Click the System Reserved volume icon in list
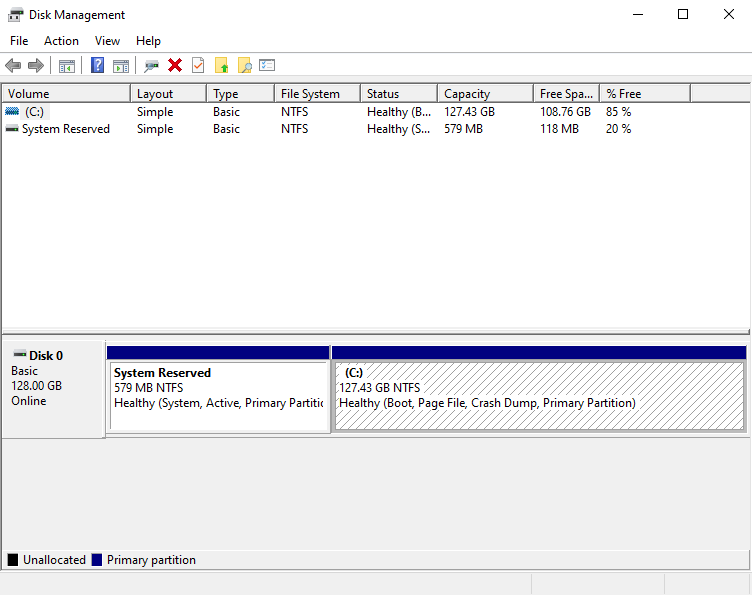The width and height of the screenshot is (752, 595). pyautogui.click(x=12, y=129)
